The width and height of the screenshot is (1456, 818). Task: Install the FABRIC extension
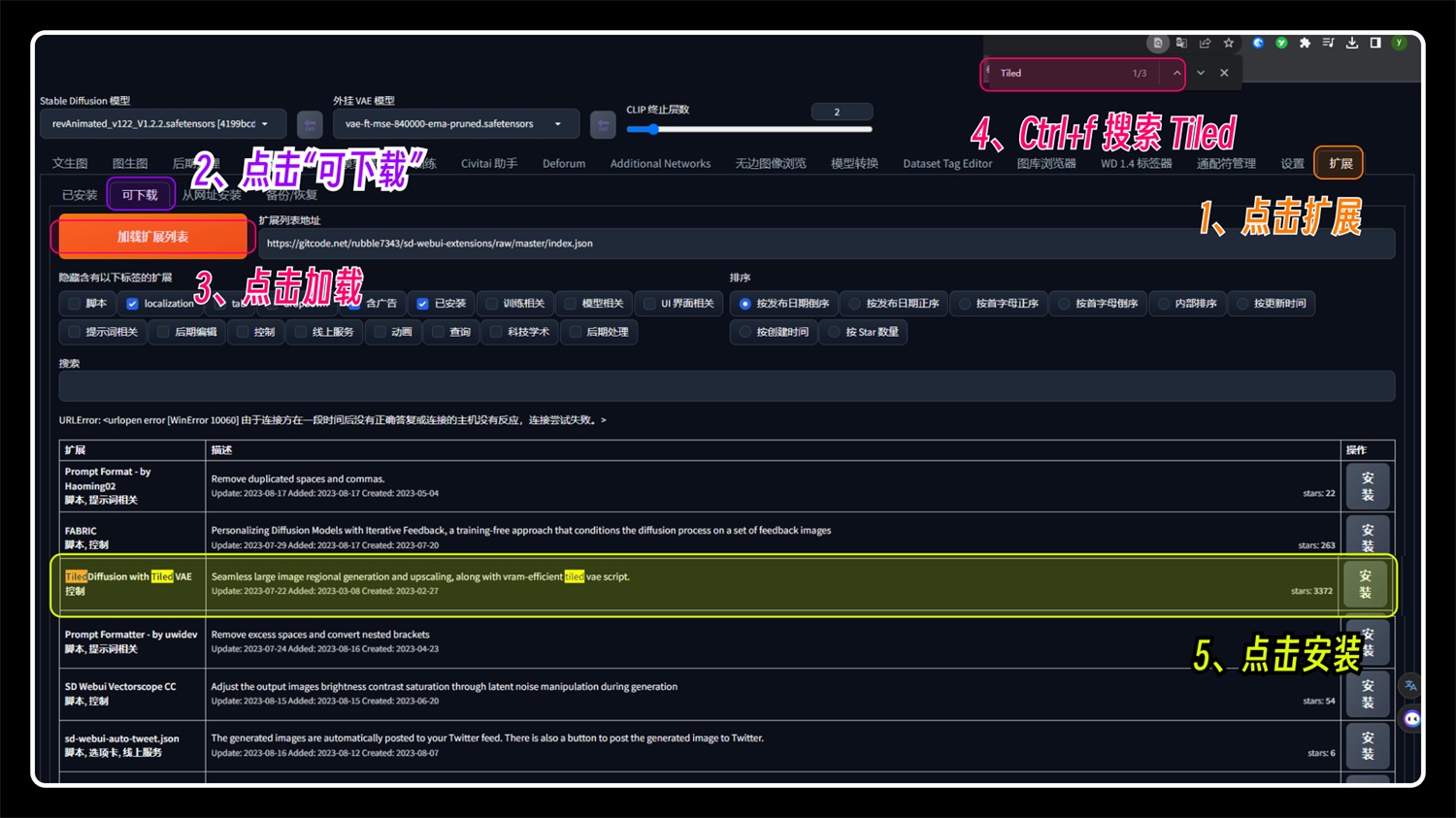pos(1368,536)
